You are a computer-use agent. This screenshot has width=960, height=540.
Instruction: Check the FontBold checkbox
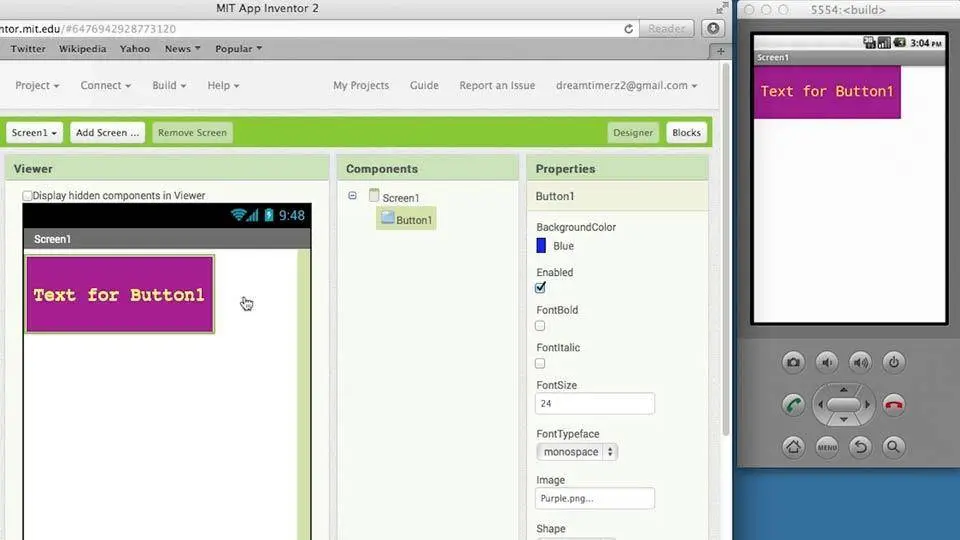pyautogui.click(x=540, y=326)
